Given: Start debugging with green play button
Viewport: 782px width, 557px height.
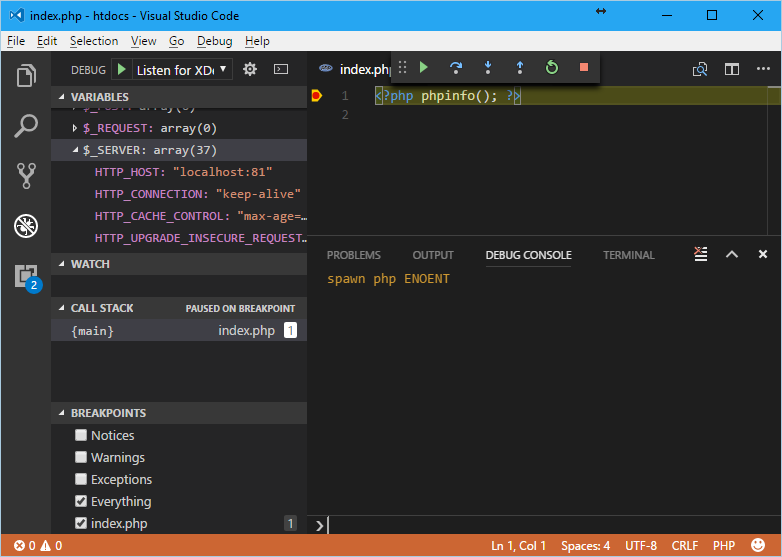Looking at the screenshot, I should 121,69.
